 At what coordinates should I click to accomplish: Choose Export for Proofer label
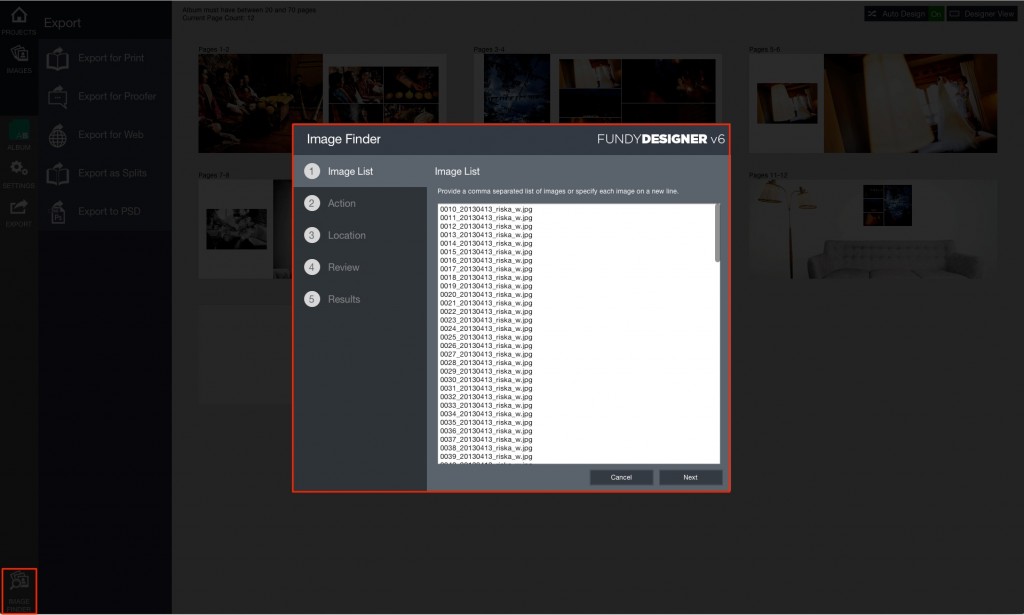117,97
